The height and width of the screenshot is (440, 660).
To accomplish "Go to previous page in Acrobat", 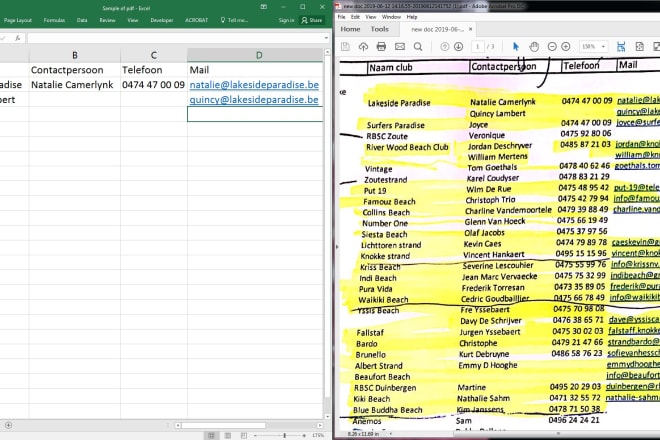I will click(x=444, y=46).
